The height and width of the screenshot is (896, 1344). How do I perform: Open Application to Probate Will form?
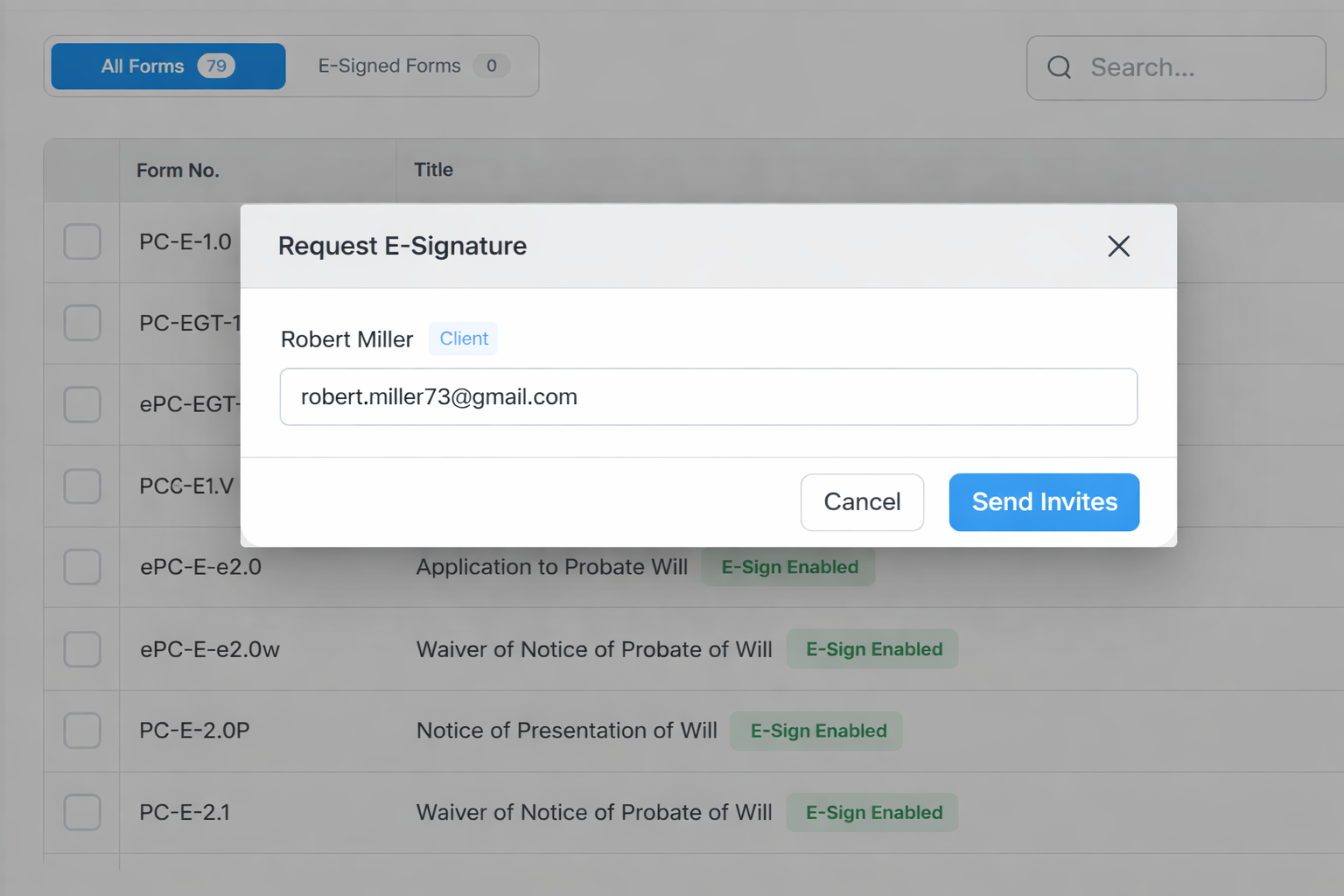(x=551, y=567)
